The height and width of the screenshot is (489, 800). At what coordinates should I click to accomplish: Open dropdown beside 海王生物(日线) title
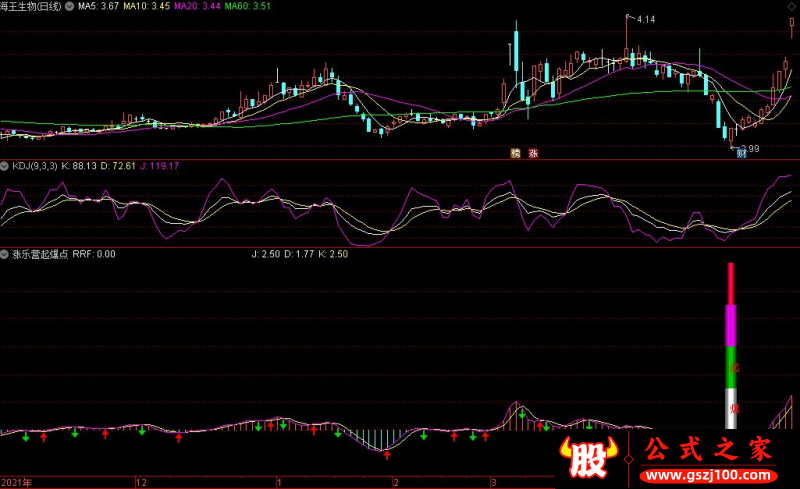coord(69,6)
